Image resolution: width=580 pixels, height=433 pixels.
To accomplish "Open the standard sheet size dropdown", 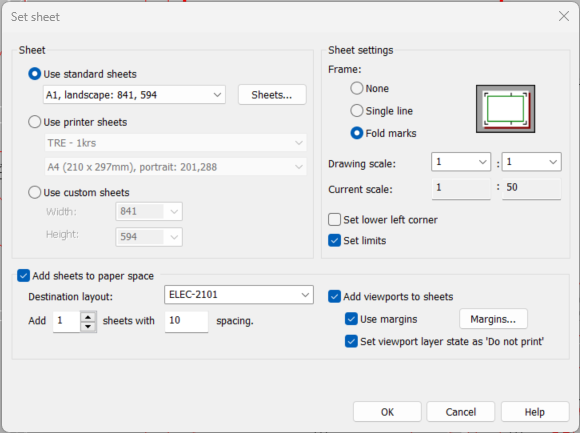I will tap(134, 95).
